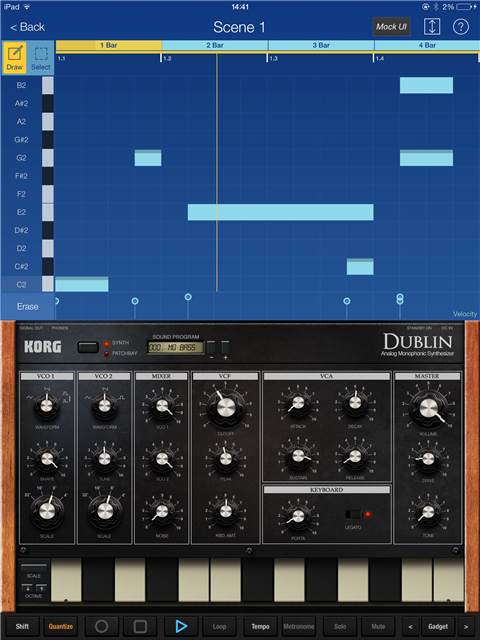Adjust the VCF Cutoff knob
The width and height of the screenshot is (480, 640).
[226, 407]
